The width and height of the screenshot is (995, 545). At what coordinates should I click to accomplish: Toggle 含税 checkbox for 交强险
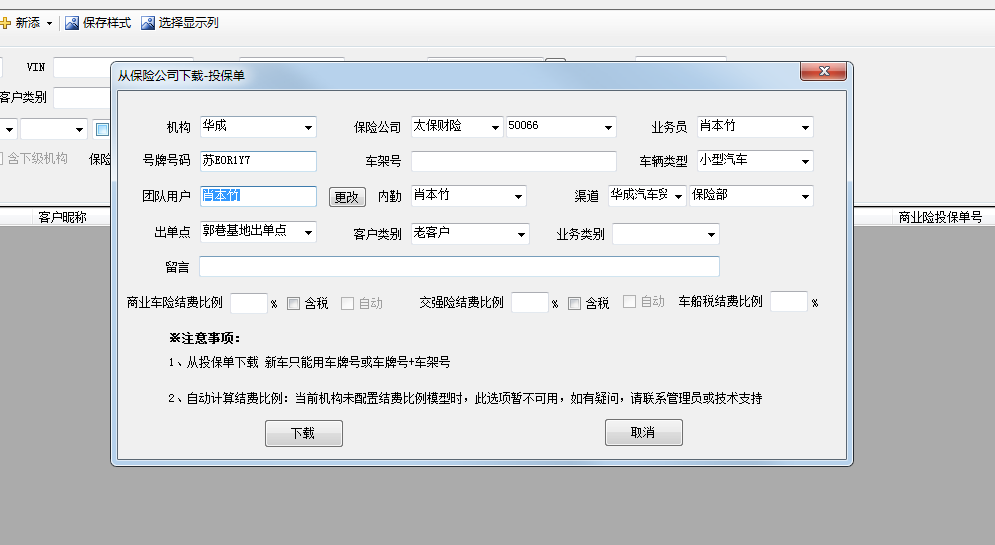pos(574,304)
